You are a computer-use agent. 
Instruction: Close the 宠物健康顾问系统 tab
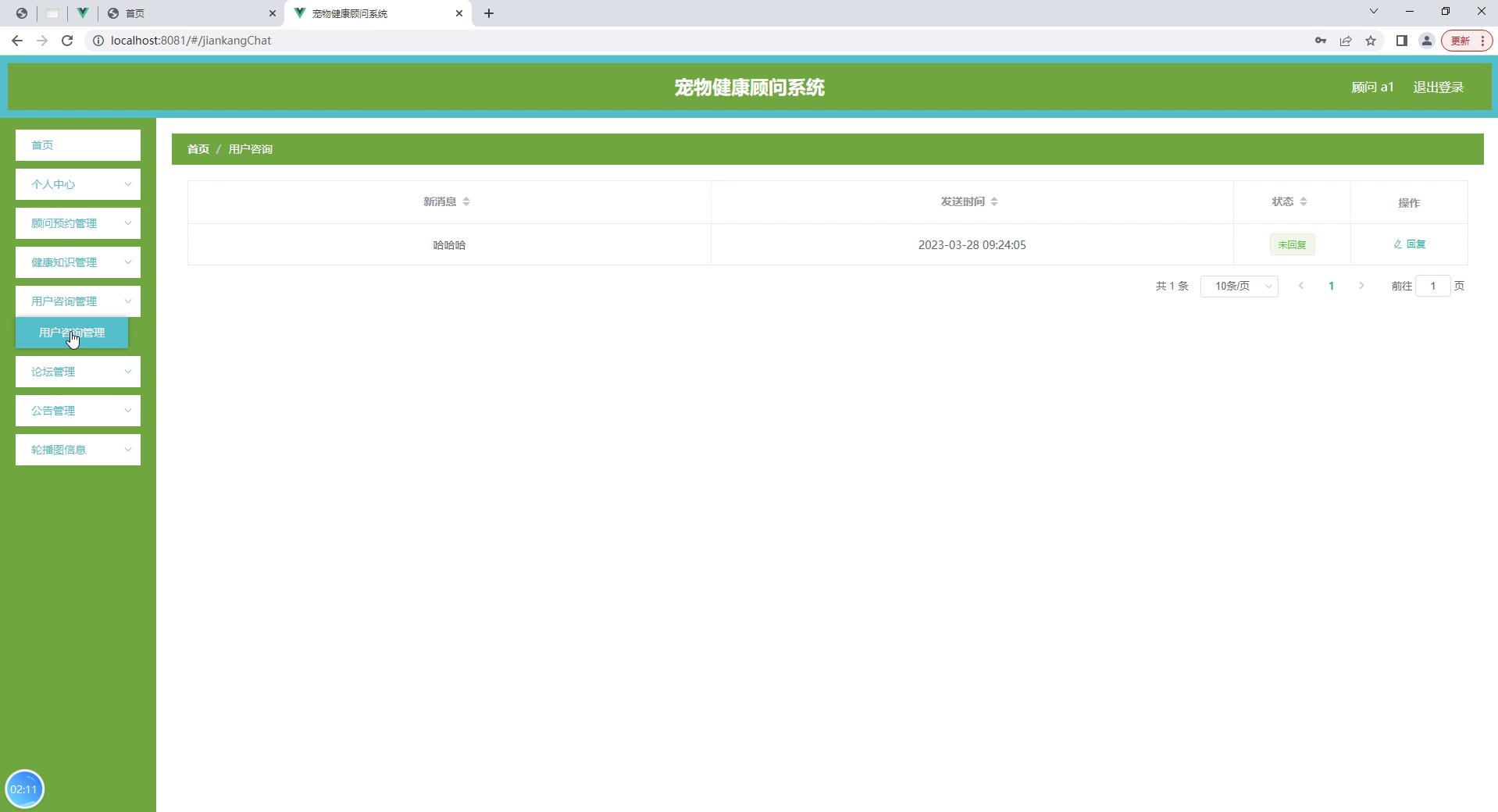pyautogui.click(x=459, y=13)
